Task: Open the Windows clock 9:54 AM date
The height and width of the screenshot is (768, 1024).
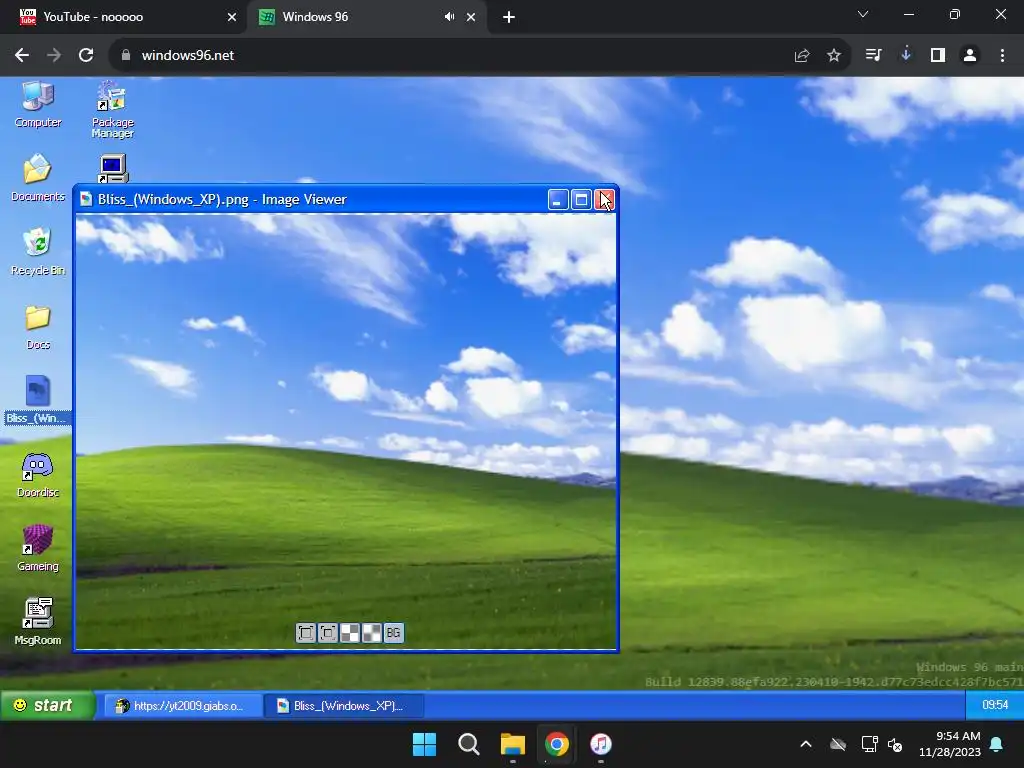Action: pyautogui.click(x=949, y=744)
